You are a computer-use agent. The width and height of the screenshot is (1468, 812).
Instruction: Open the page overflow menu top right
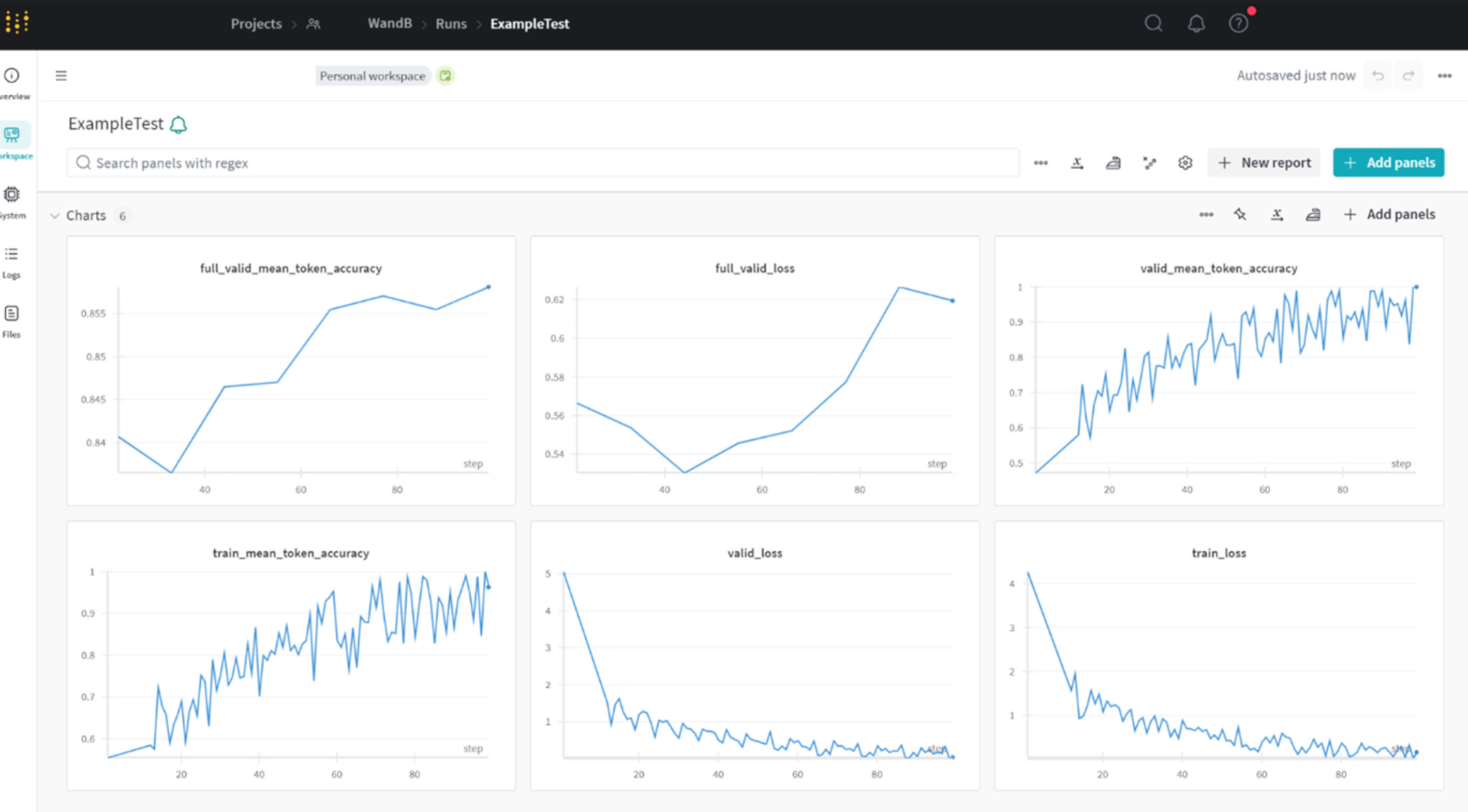(1444, 76)
